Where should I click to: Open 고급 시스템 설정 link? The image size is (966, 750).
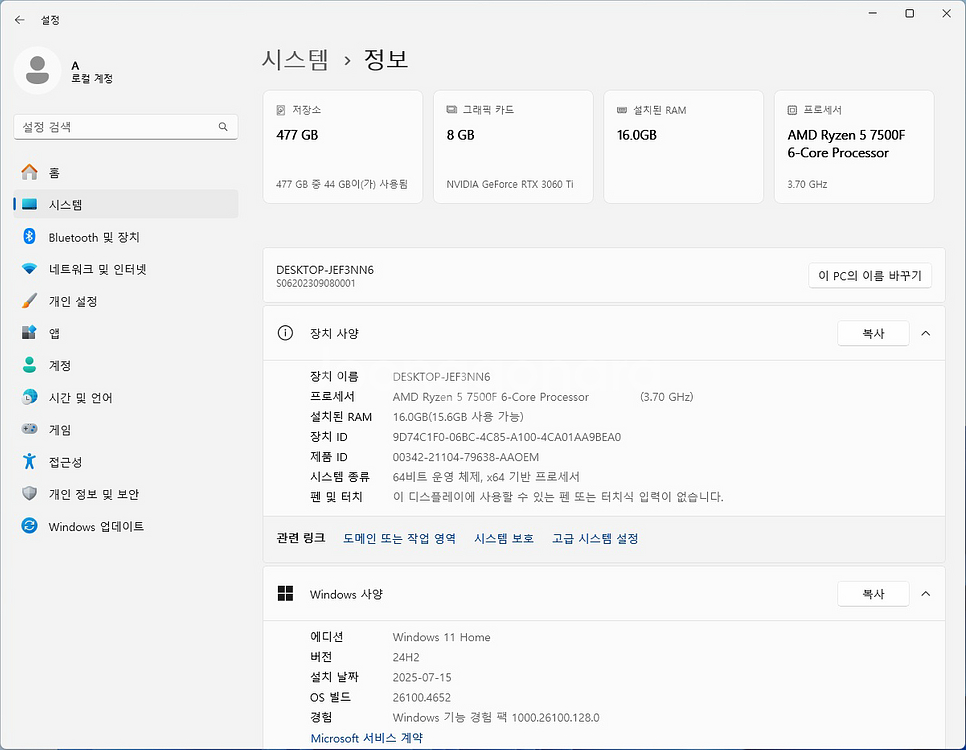(595, 538)
